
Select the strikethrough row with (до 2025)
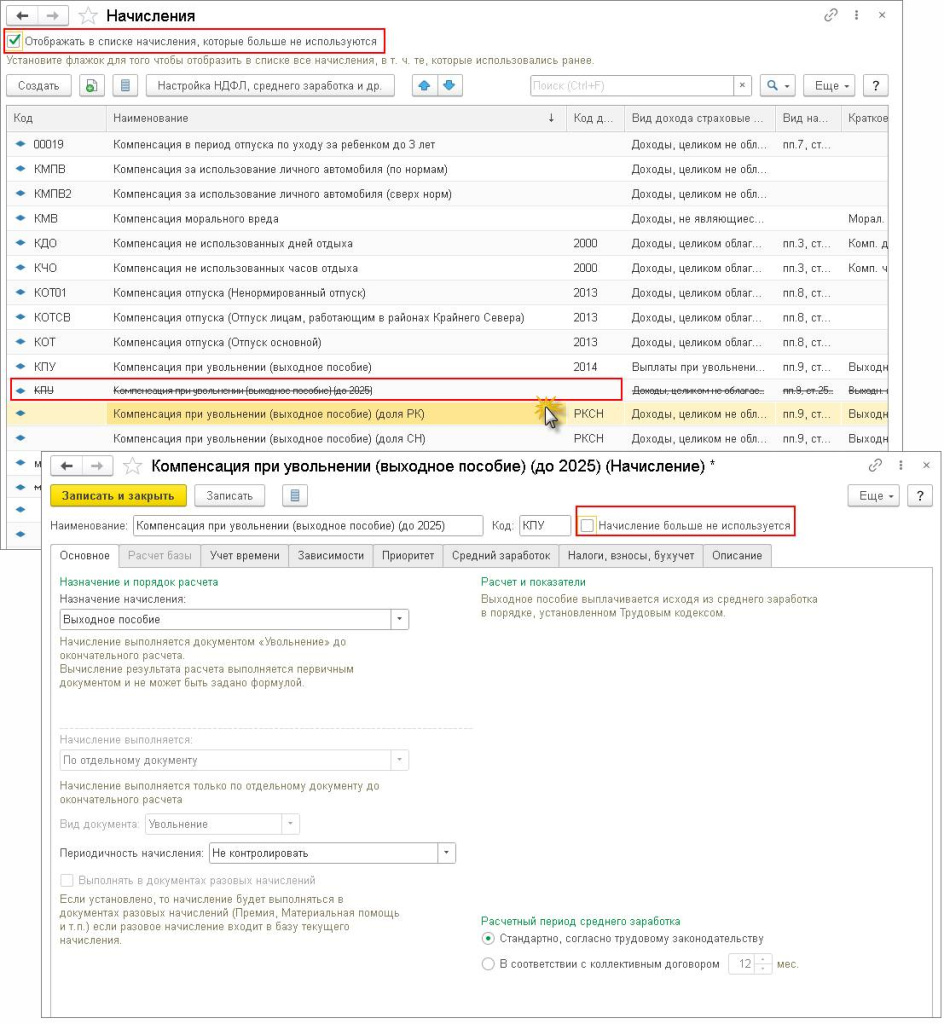coord(448,391)
